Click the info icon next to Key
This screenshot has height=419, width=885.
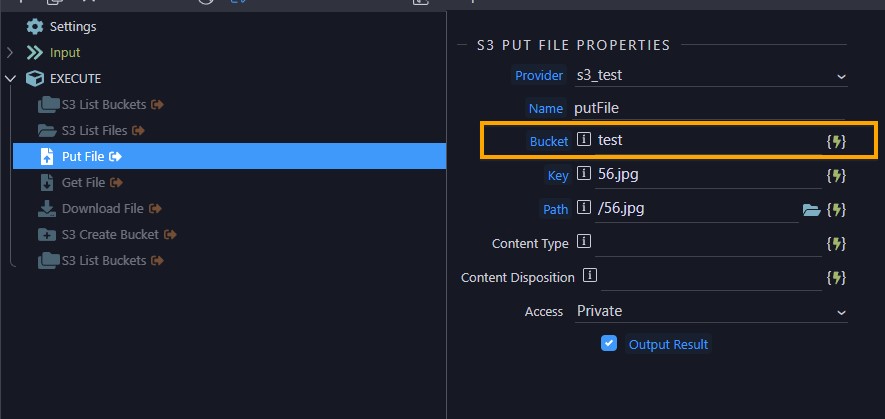click(584, 173)
